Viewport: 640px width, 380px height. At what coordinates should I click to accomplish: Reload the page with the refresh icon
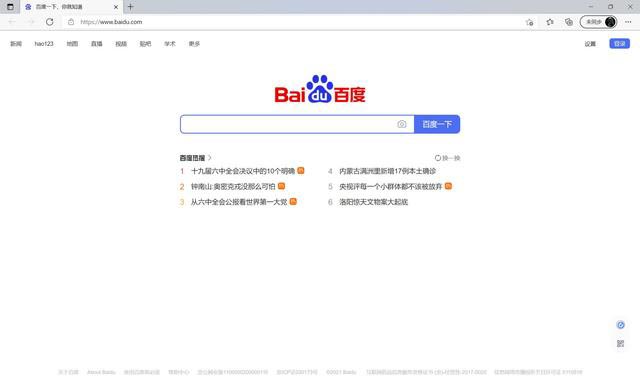(49, 22)
